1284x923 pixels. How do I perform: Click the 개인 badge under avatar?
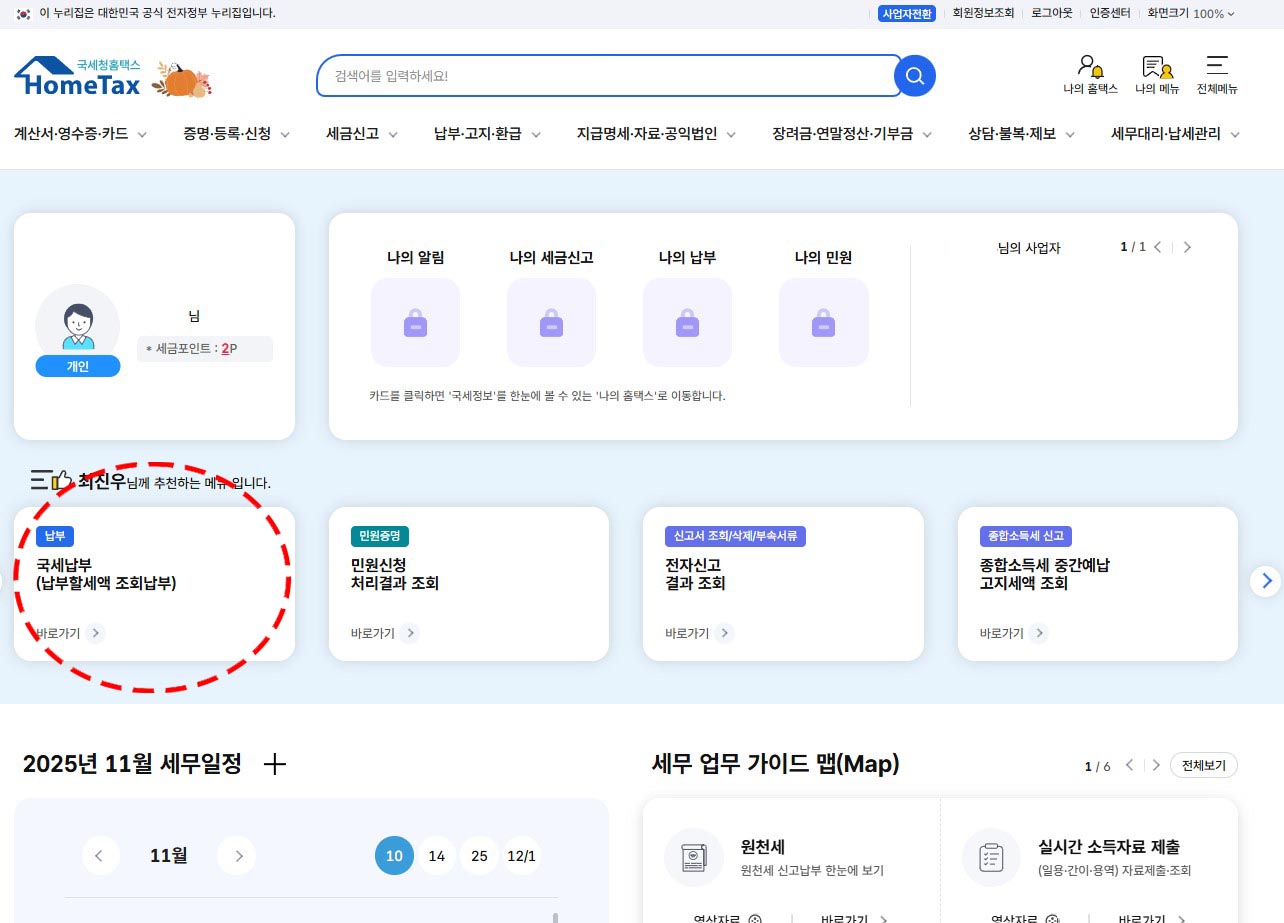tap(78, 367)
